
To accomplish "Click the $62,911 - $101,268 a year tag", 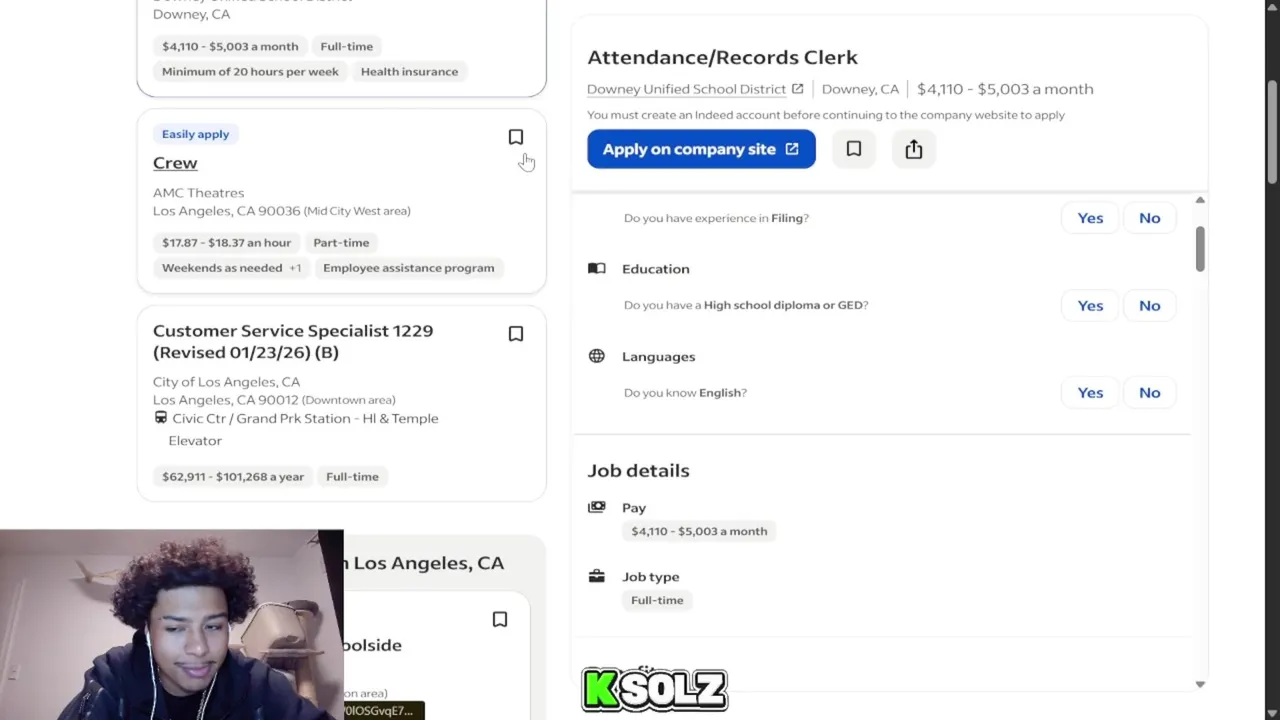I will coord(233,477).
